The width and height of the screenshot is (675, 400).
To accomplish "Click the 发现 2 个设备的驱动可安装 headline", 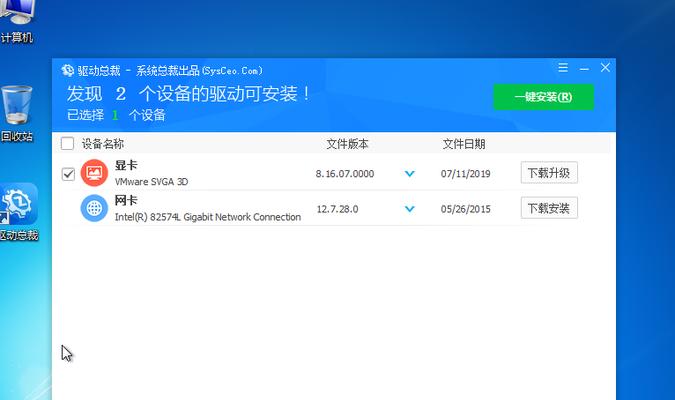I will coord(188,94).
